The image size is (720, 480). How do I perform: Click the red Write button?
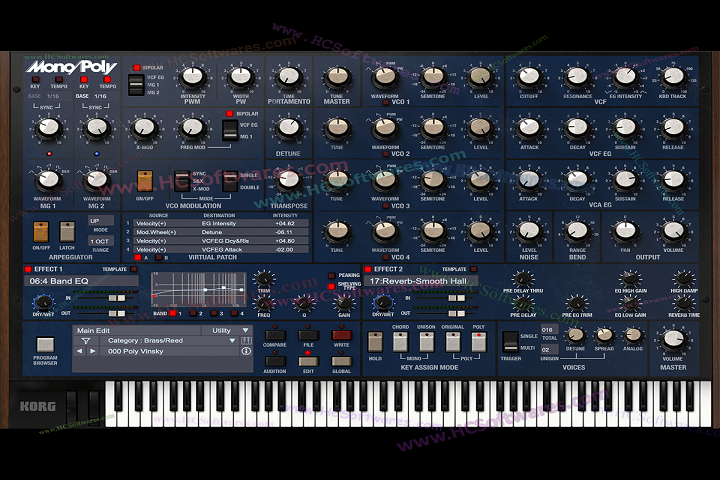click(x=342, y=335)
